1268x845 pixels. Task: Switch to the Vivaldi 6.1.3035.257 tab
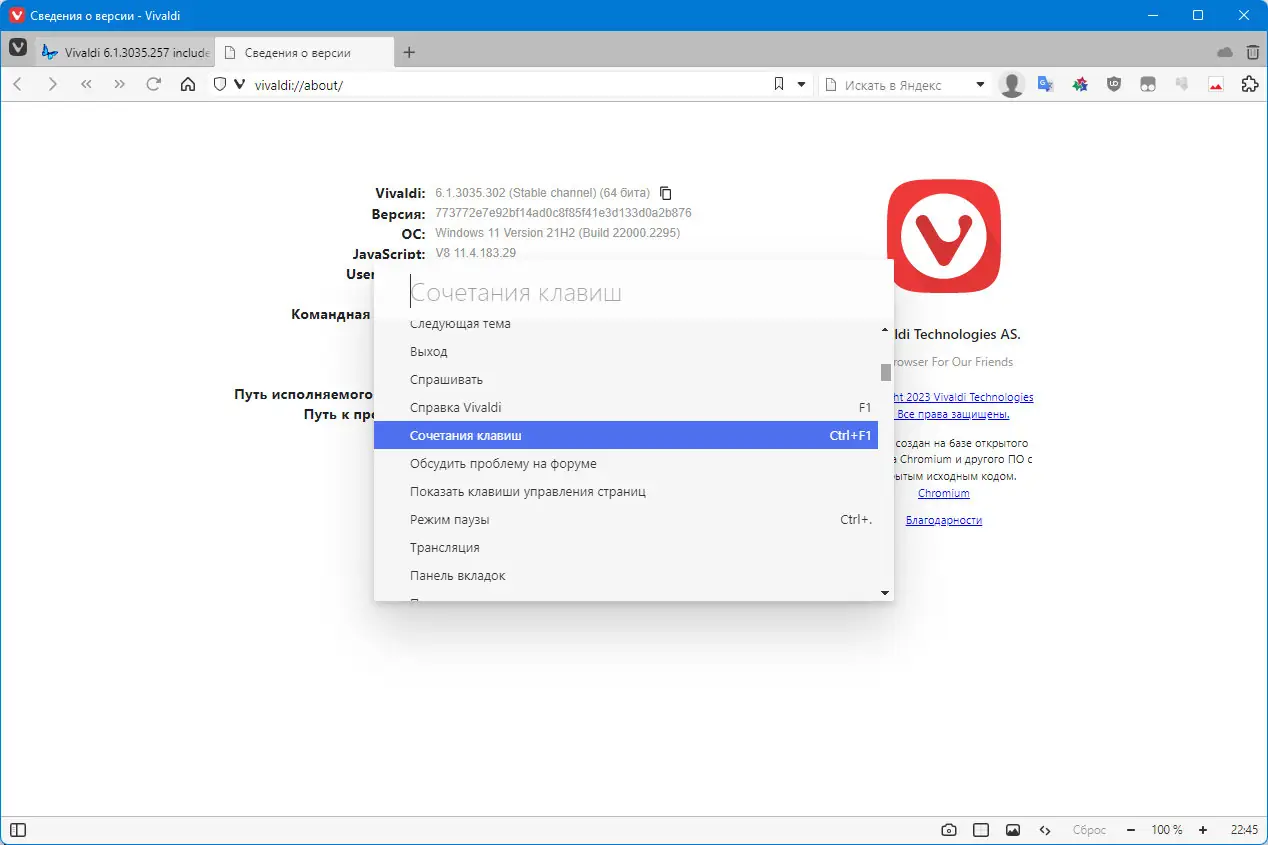pos(125,53)
